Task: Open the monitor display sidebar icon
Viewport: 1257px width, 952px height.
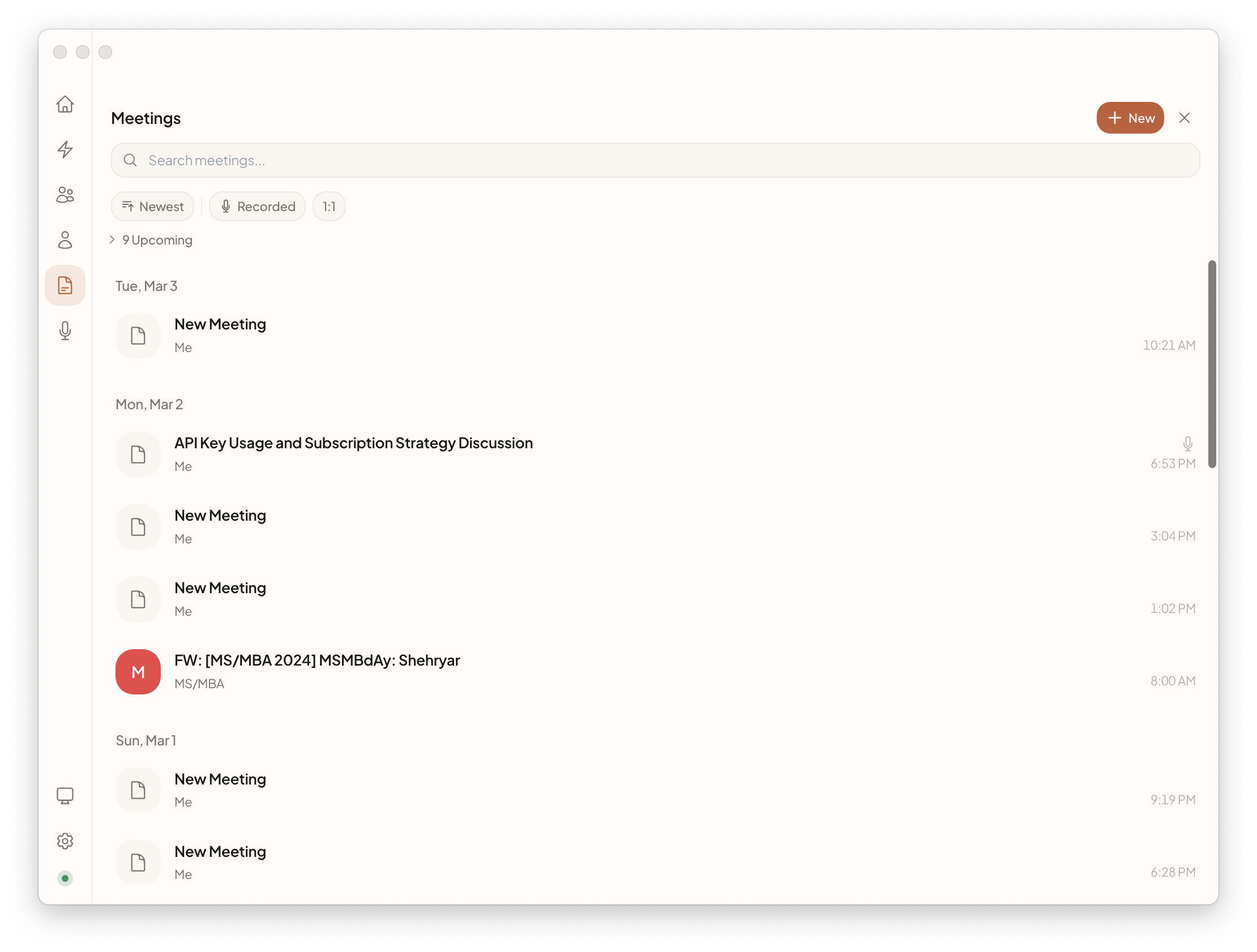Action: tap(65, 795)
